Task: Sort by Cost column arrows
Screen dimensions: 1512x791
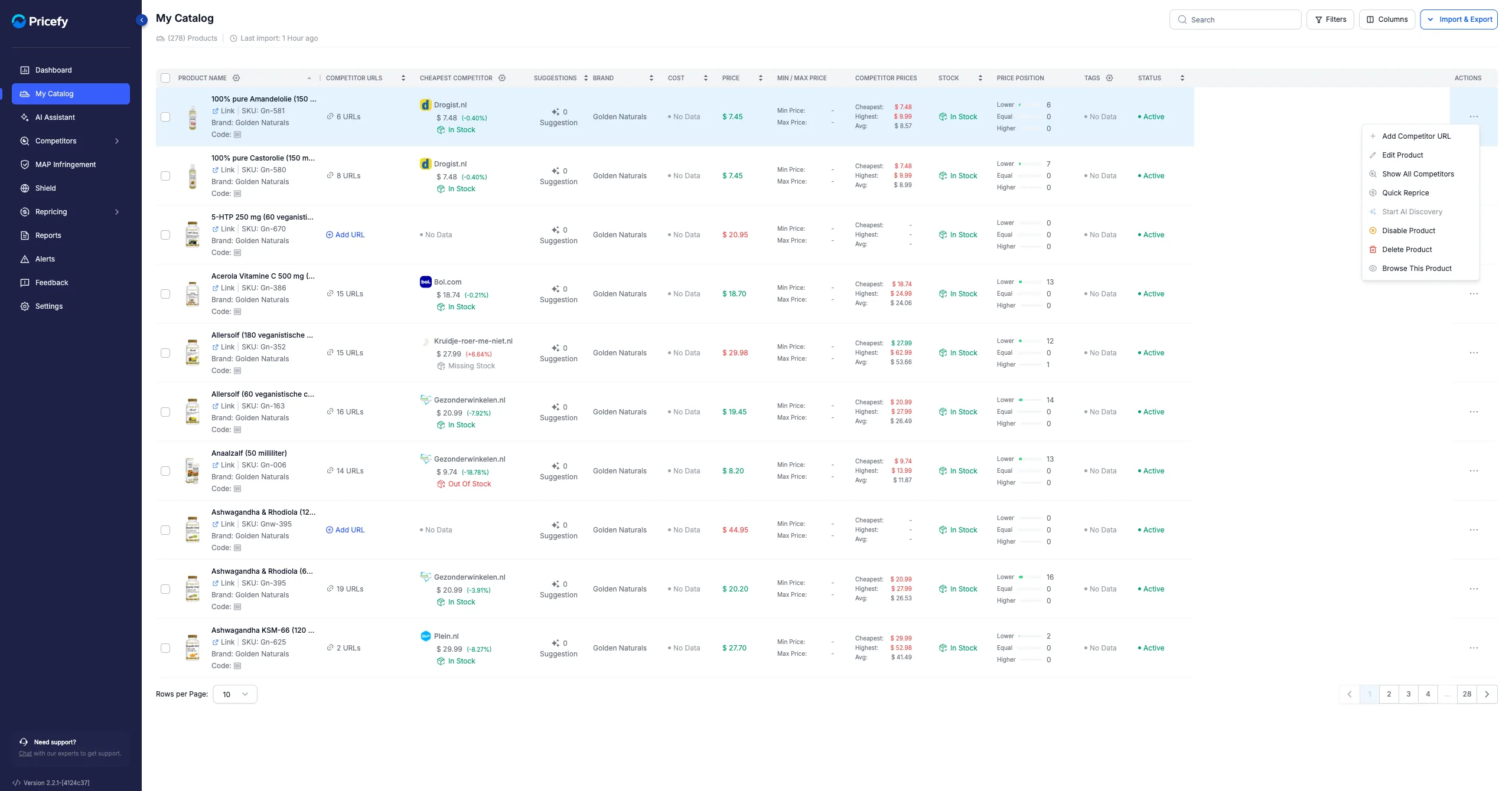Action: tap(706, 78)
